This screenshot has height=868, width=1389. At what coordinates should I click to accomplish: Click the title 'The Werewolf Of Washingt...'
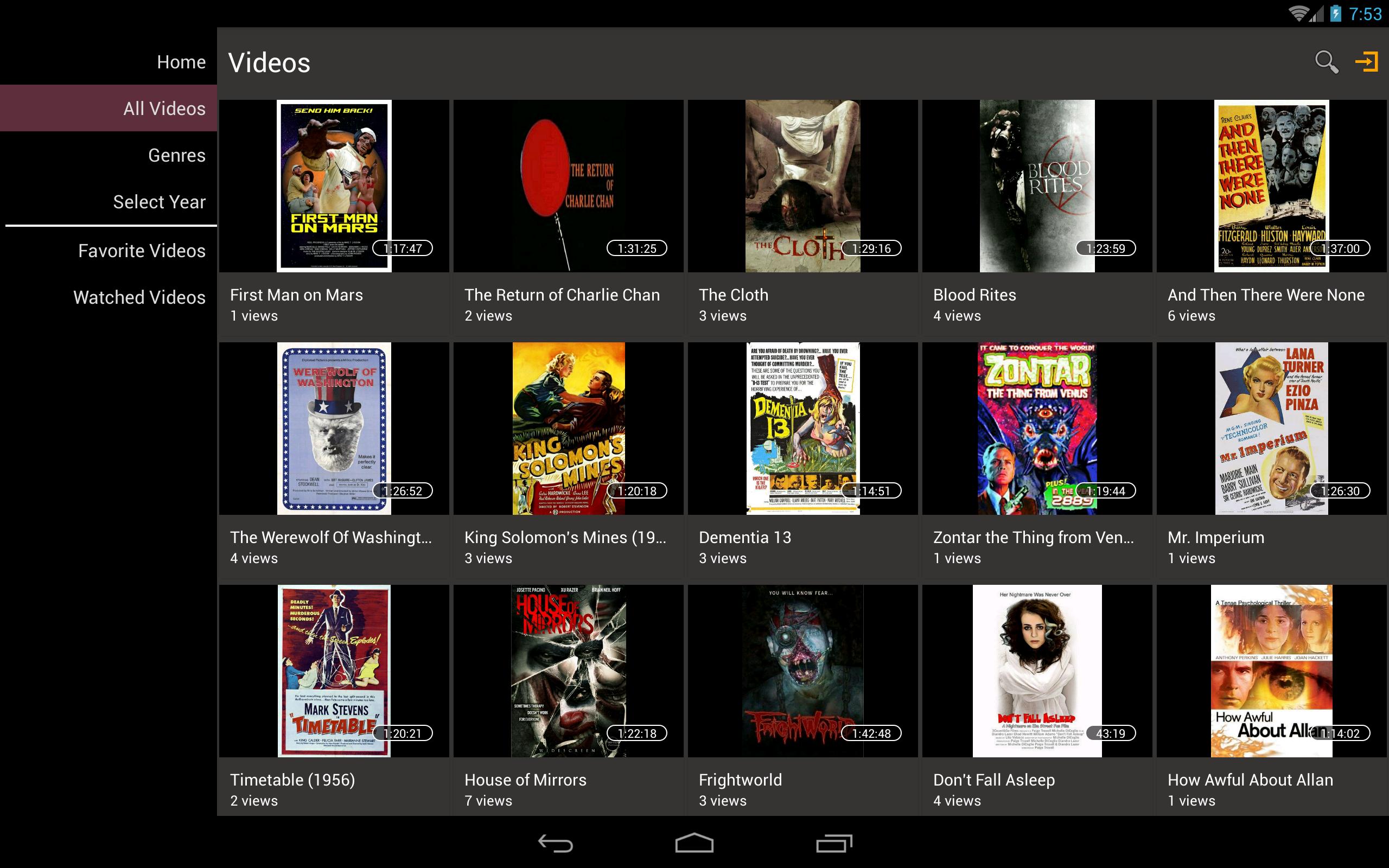click(x=330, y=537)
